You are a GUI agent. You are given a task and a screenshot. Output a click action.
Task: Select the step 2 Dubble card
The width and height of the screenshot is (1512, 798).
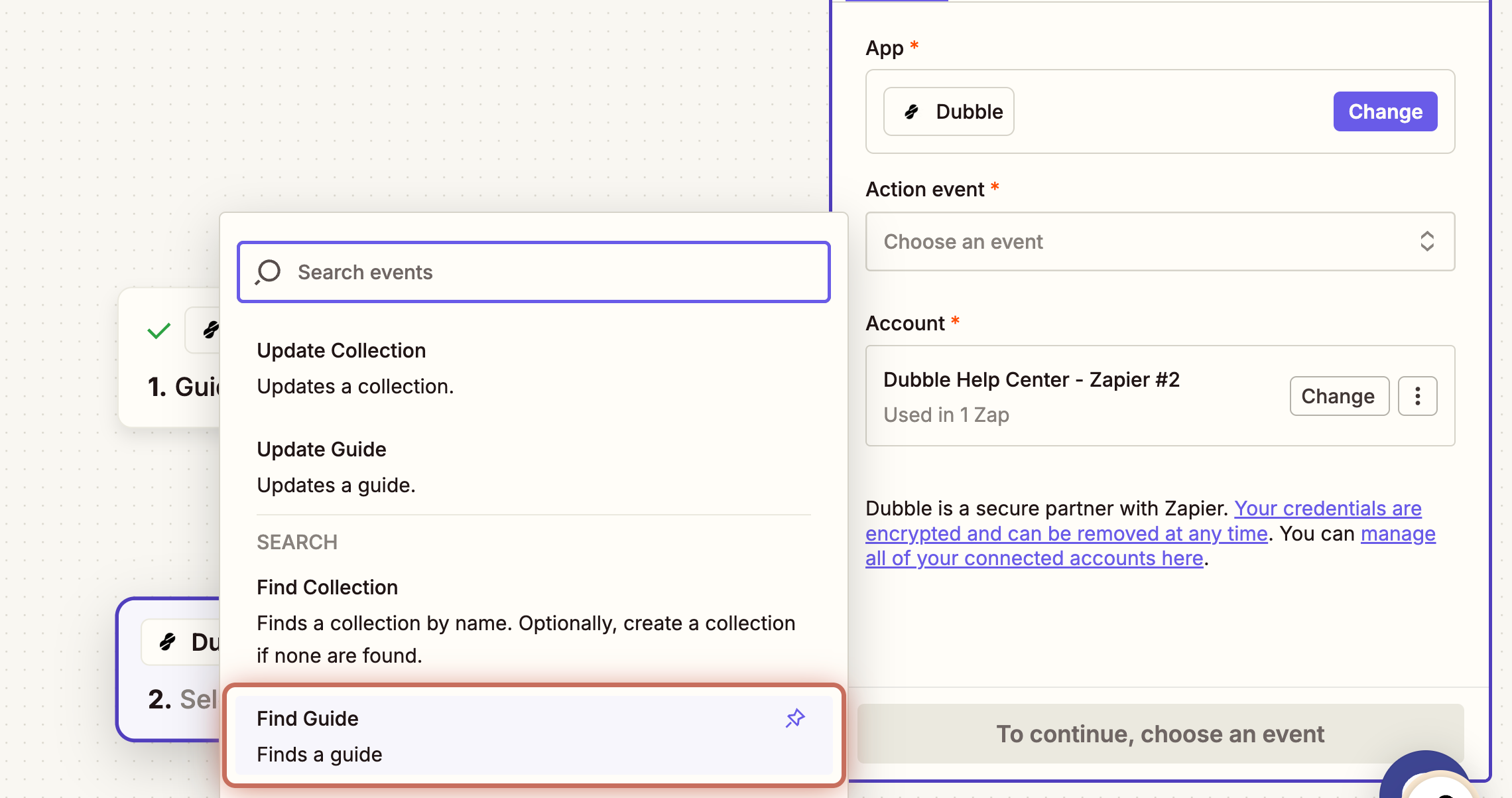169,669
